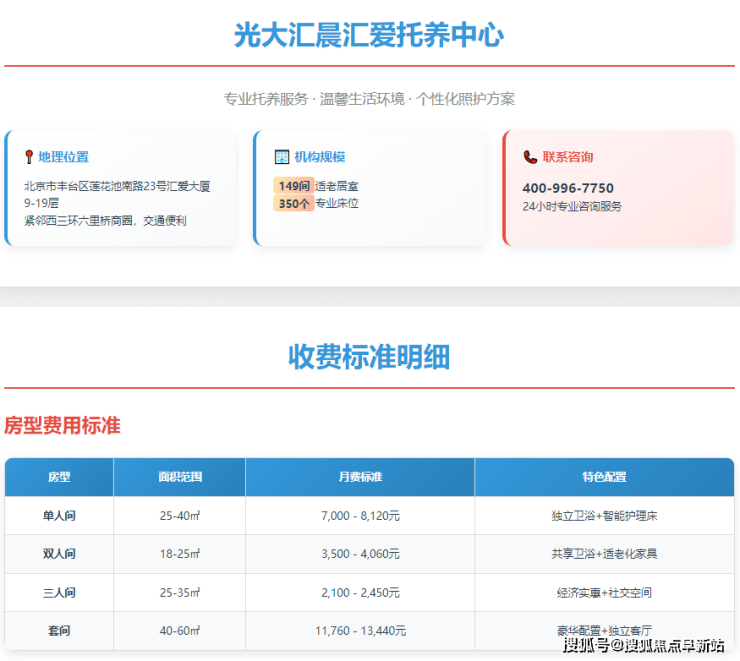This screenshot has height=661, width=740.
Task: Click the 房型 table column header
Action: 59,477
